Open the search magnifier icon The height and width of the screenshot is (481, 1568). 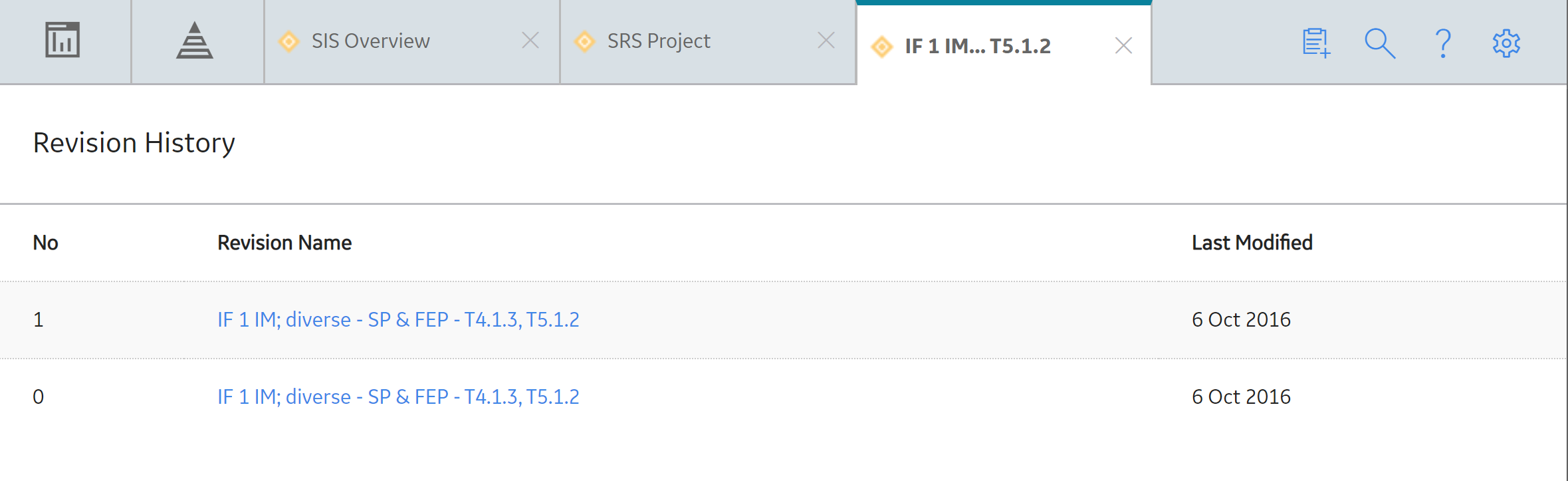click(x=1380, y=43)
